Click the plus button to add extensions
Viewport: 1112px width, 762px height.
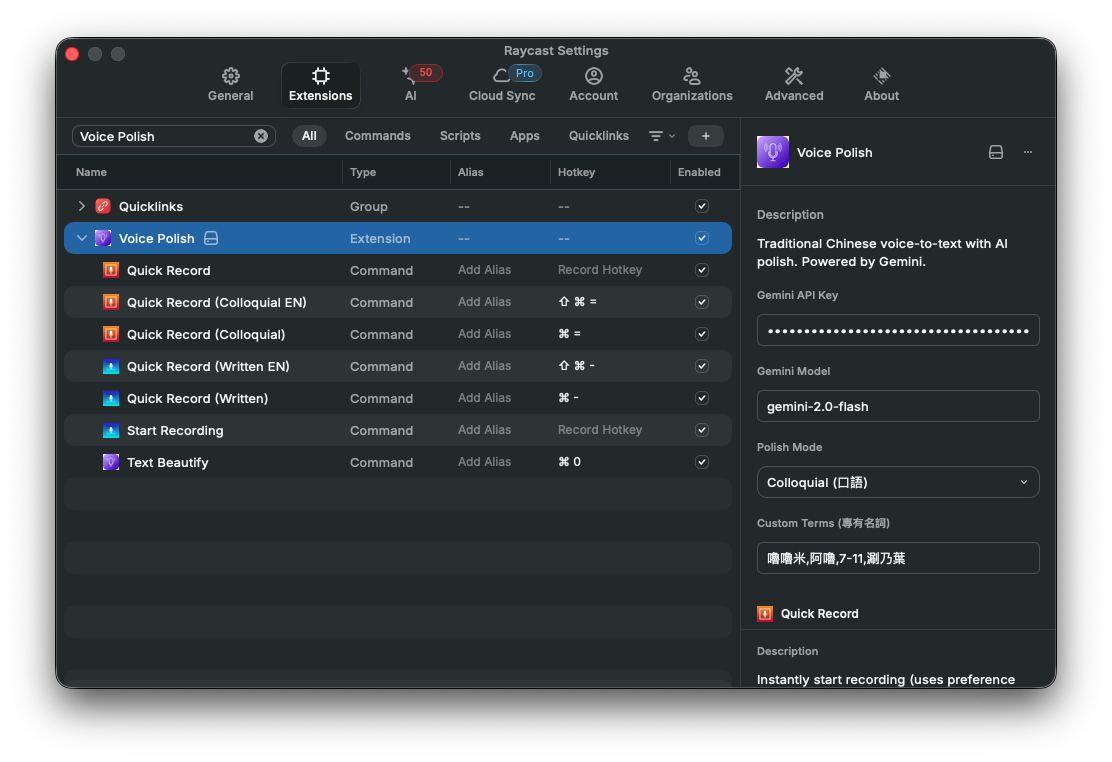click(x=706, y=136)
